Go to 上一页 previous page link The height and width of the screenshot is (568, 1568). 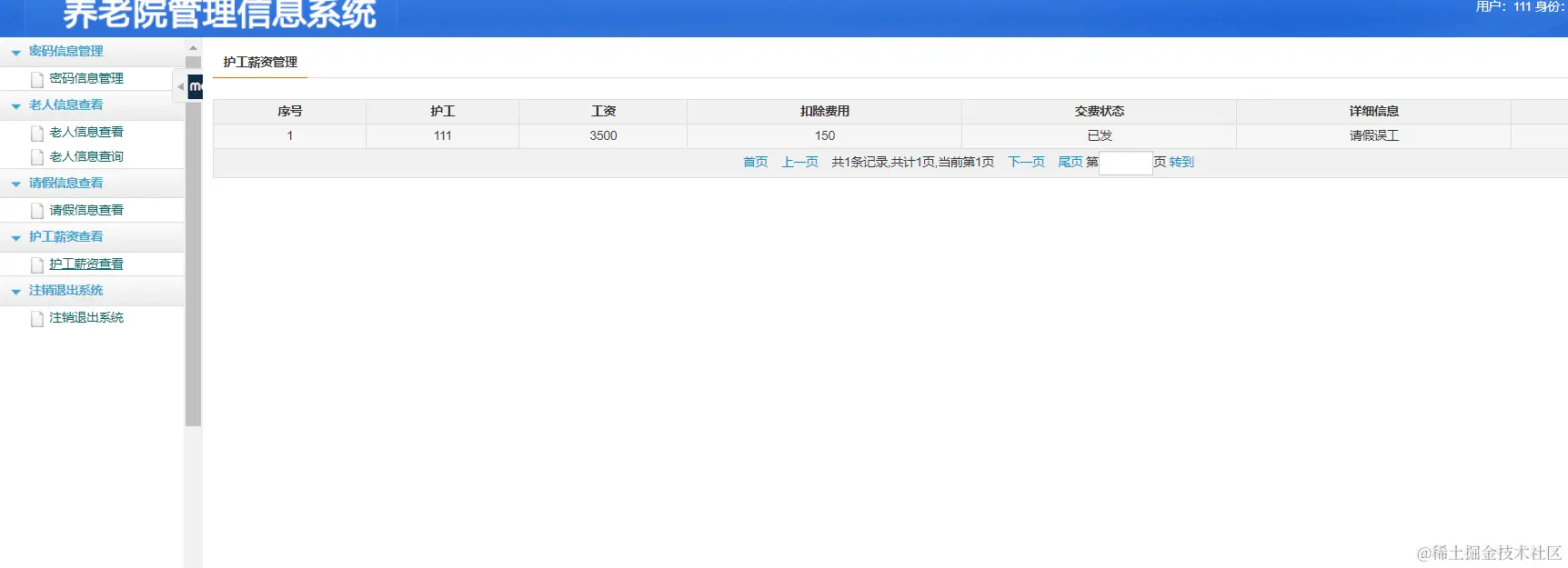(x=799, y=162)
